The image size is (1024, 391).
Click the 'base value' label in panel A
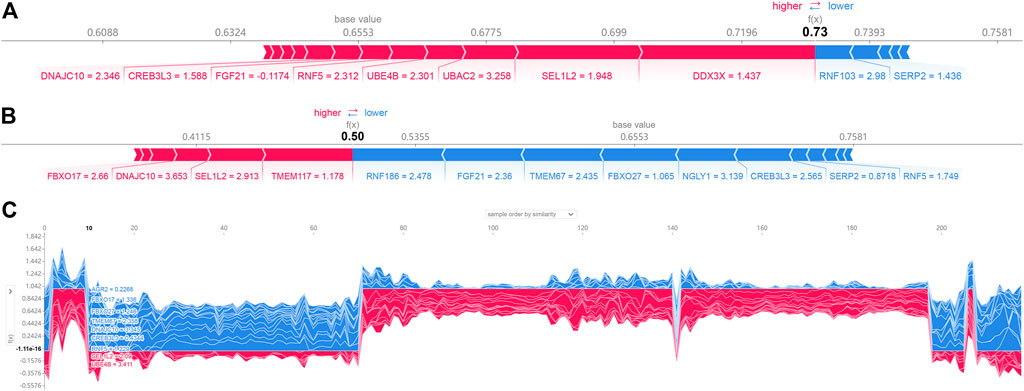[358, 20]
